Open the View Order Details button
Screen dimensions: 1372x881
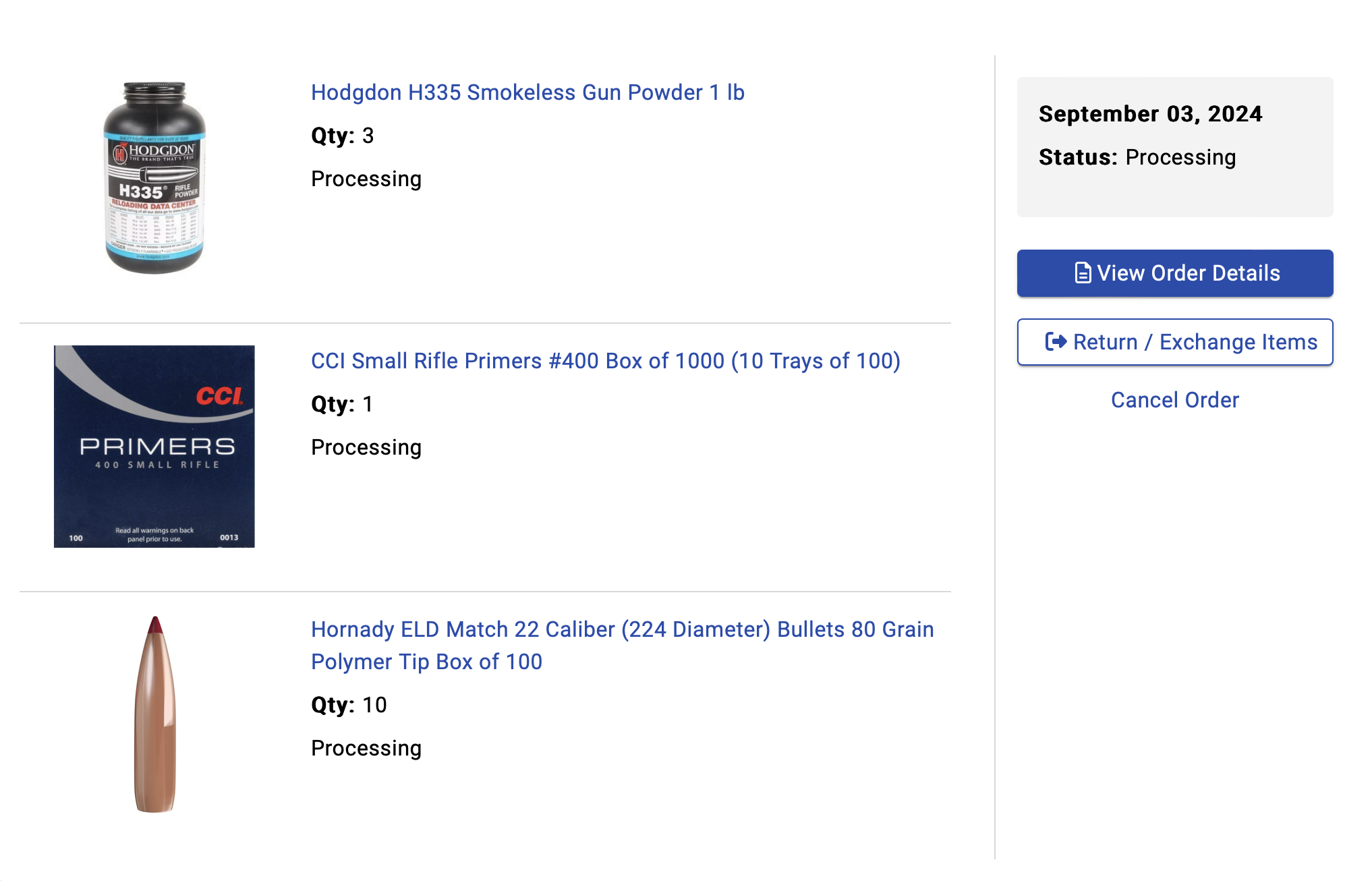[1174, 273]
